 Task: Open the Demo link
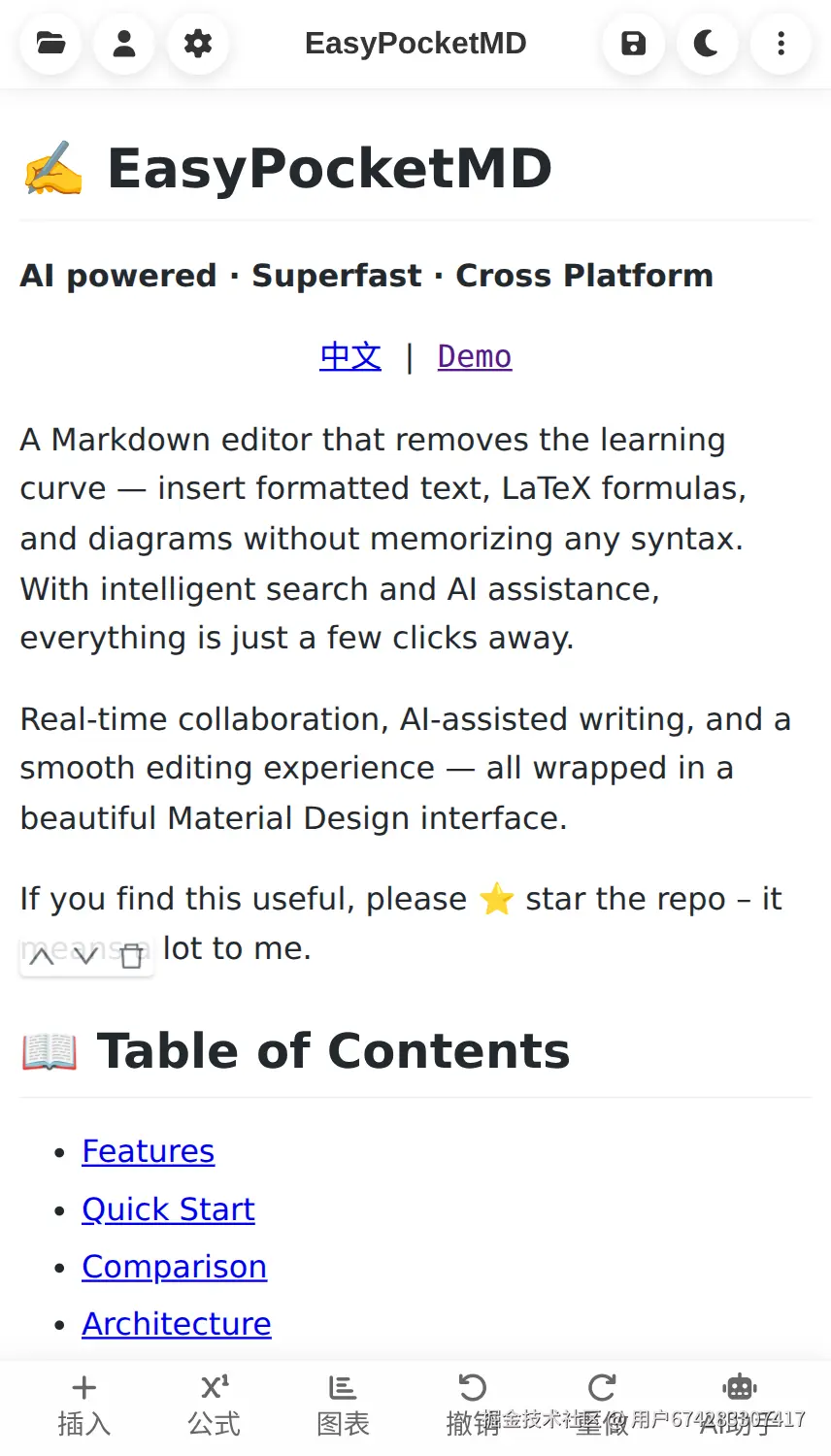[474, 356]
